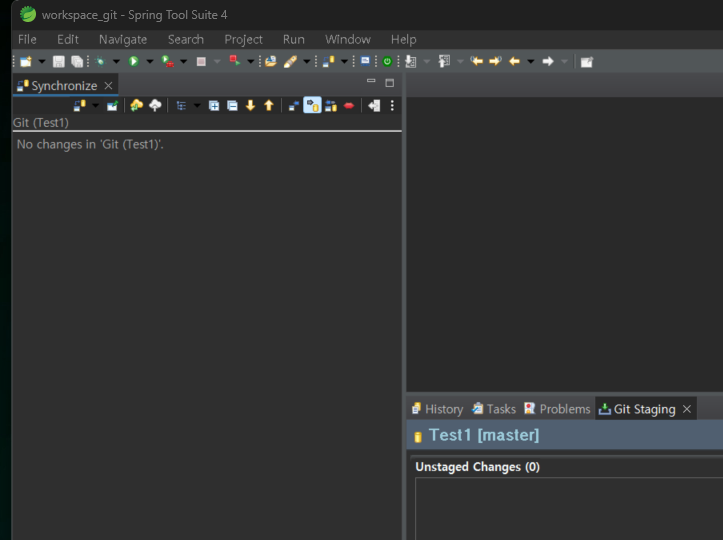
Task: Expand the Search dropdown arrow in main toolbar
Action: [x=307, y=61]
